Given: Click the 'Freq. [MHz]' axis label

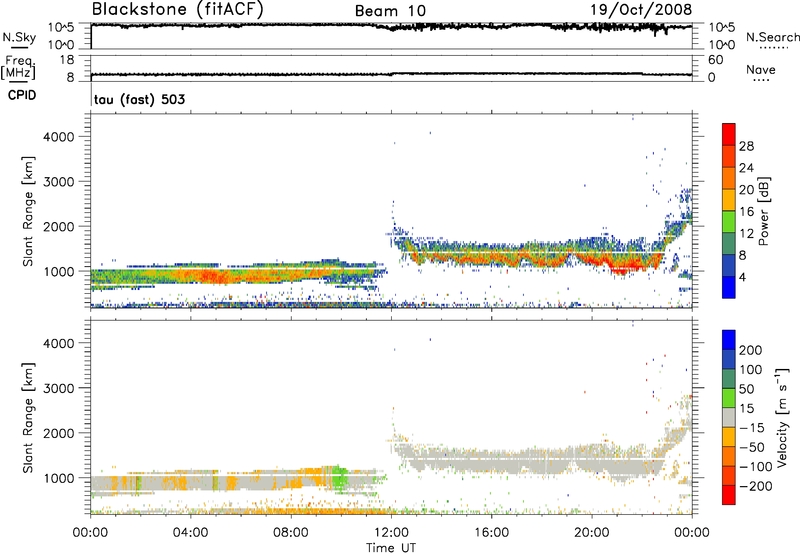Looking at the screenshot, I should [x=18, y=68].
